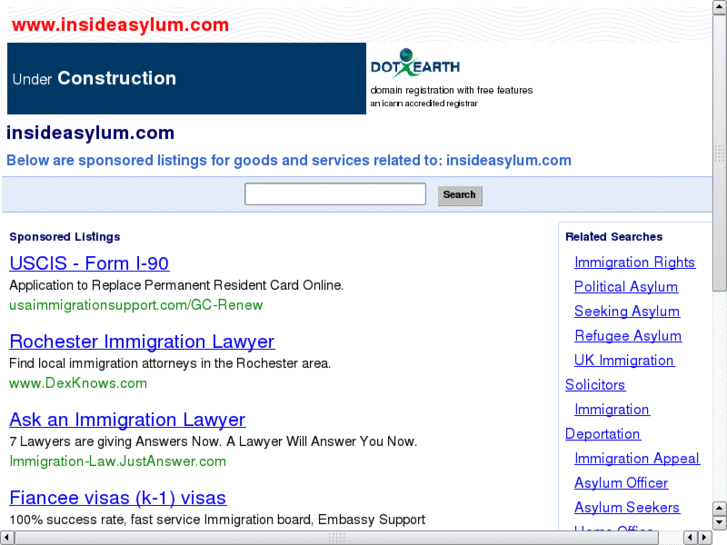Click 'Find local immigration attorneys in the Rochester area.' text
Screen dimensions: 727x545
170,363
